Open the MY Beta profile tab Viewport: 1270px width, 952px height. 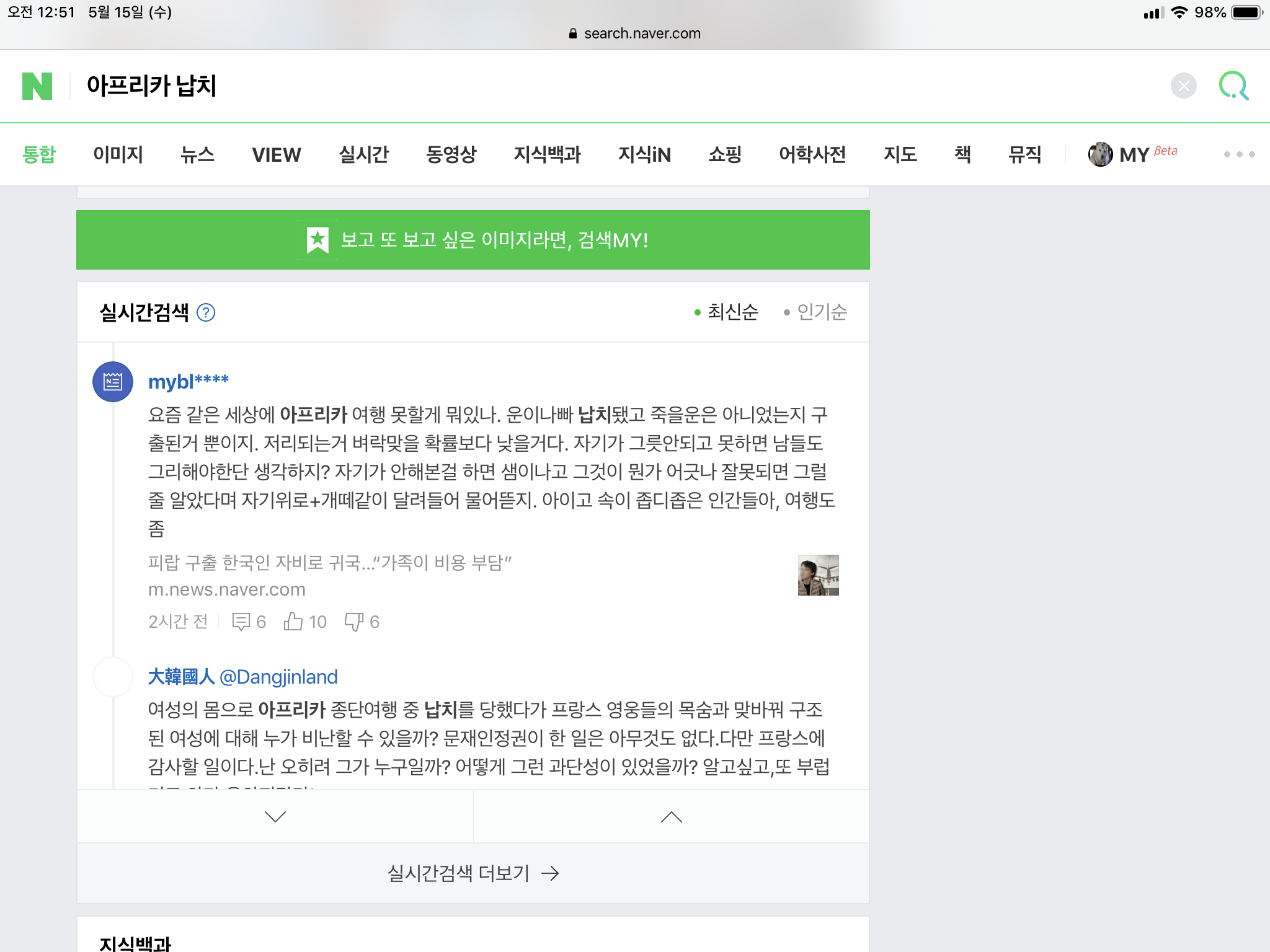pos(1132,154)
